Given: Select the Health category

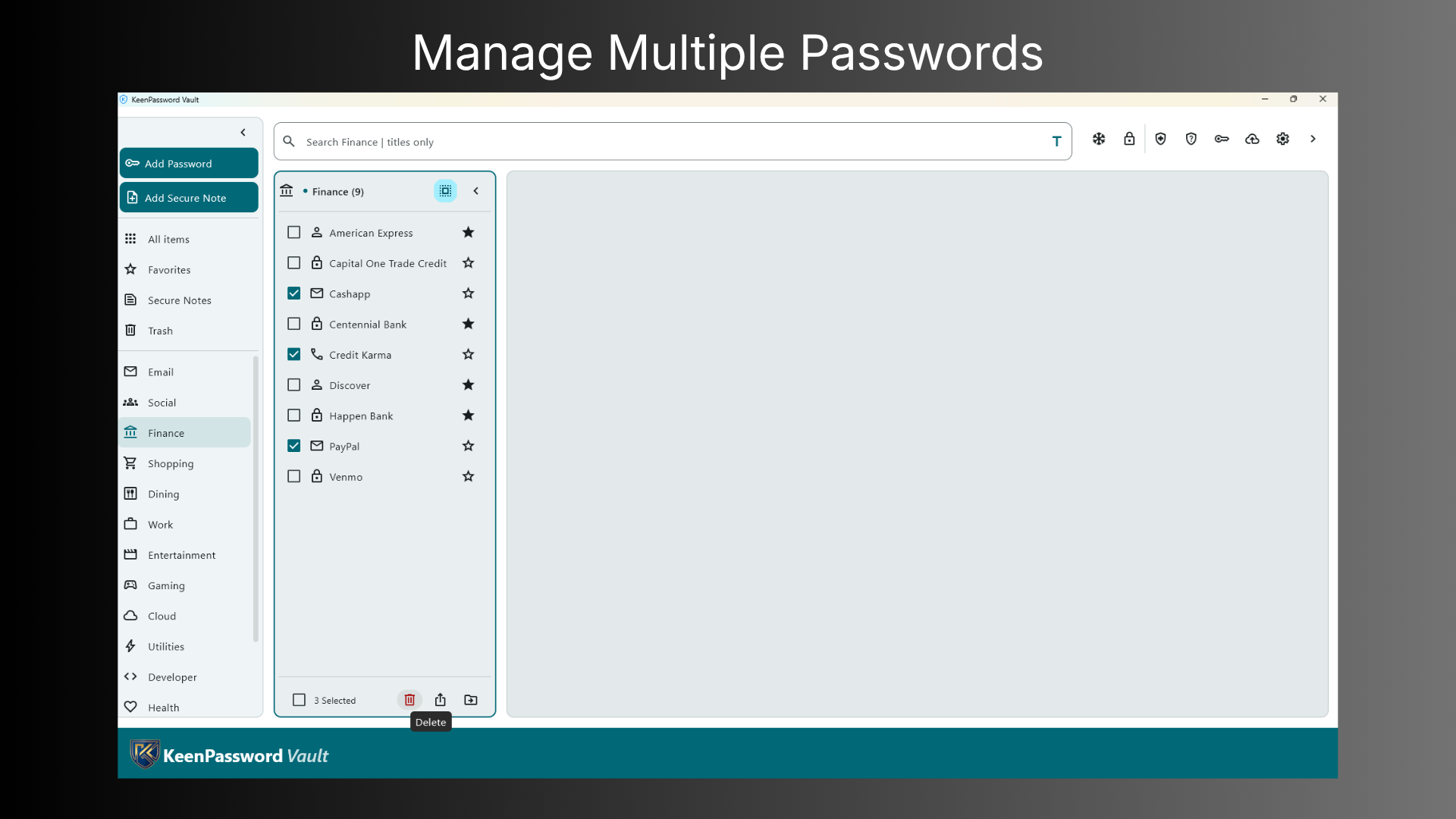Looking at the screenshot, I should [185, 707].
